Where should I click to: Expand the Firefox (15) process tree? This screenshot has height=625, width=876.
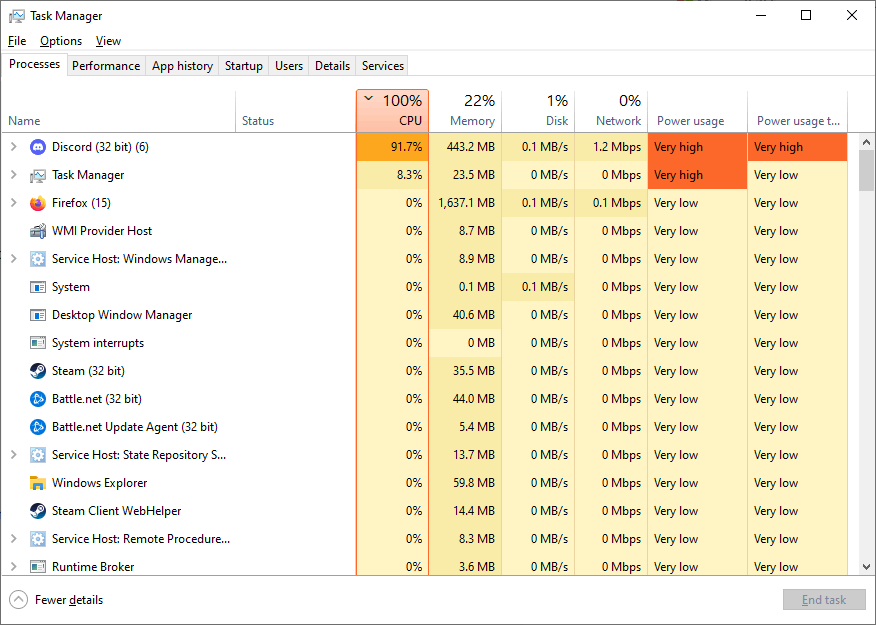(14, 203)
